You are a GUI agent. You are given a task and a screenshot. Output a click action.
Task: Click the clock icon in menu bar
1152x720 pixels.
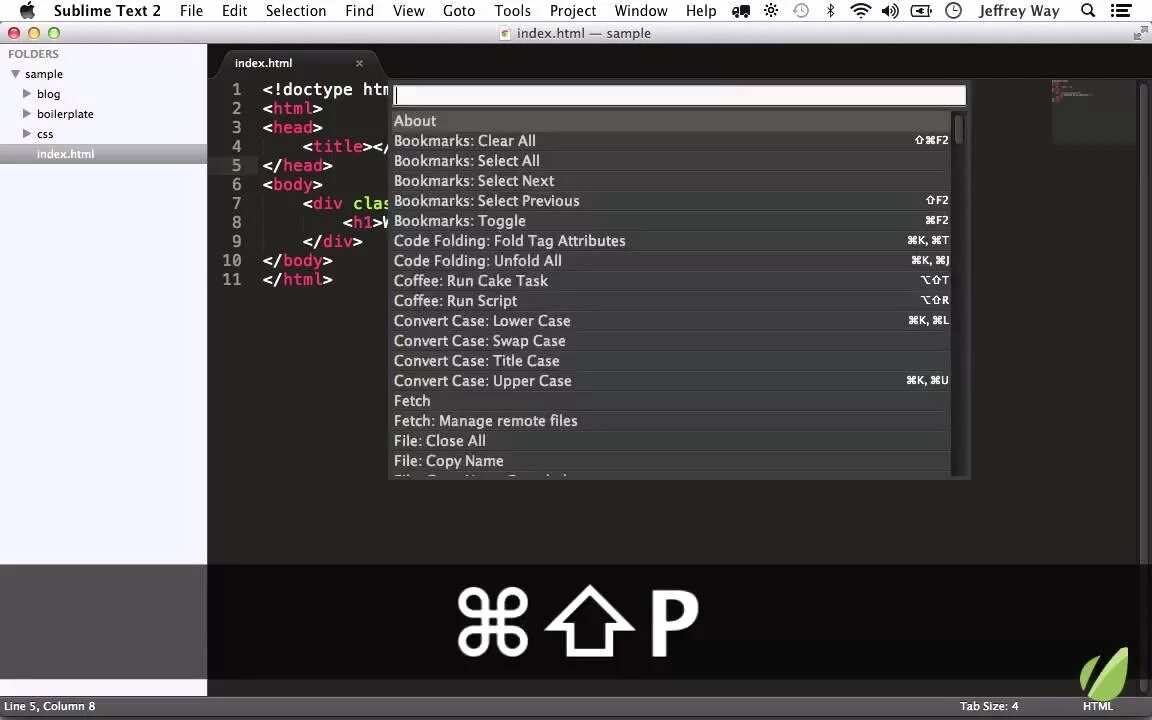[953, 10]
